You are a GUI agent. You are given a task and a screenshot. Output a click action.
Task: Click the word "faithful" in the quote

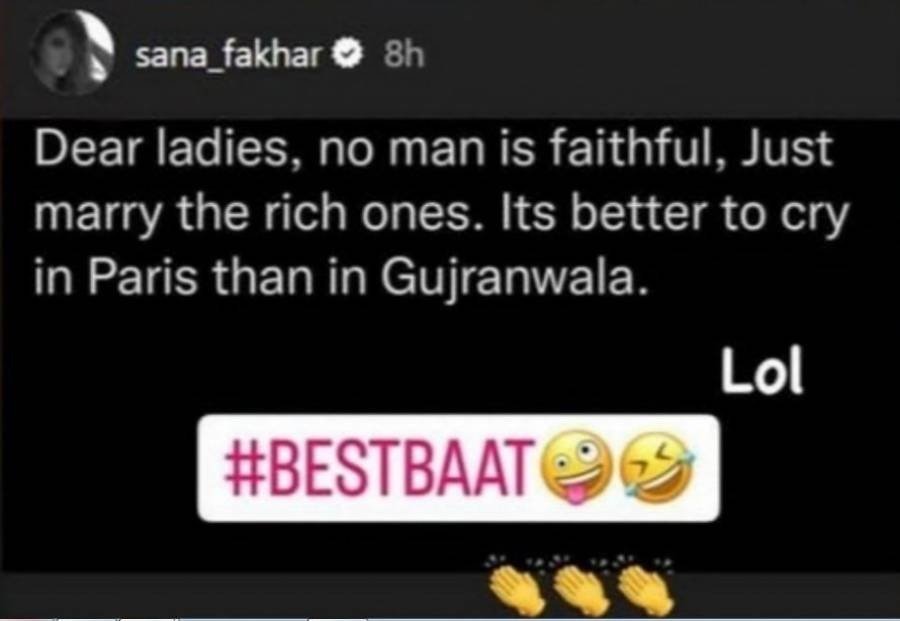(x=634, y=148)
